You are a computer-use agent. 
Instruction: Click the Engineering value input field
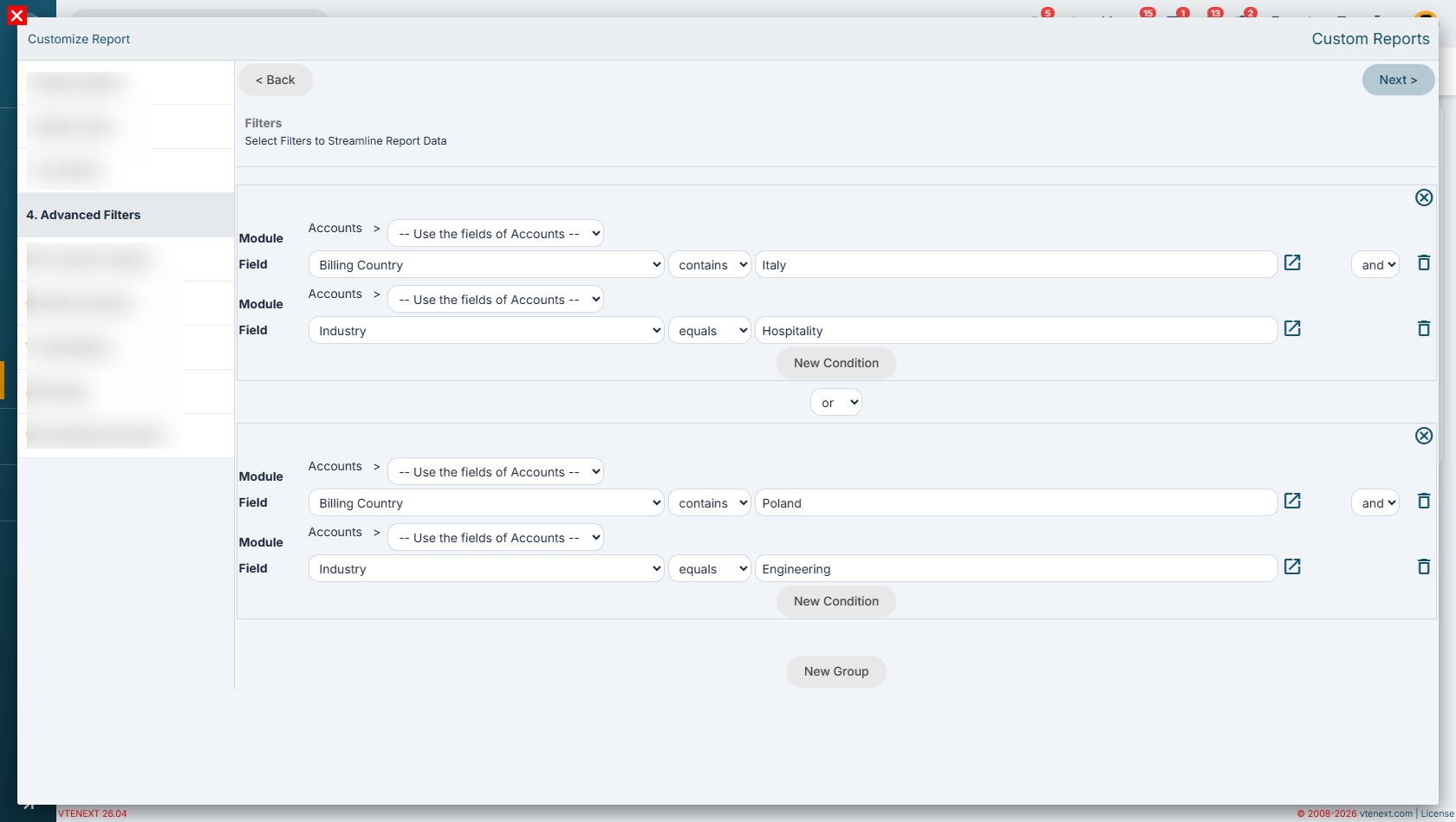point(1016,569)
